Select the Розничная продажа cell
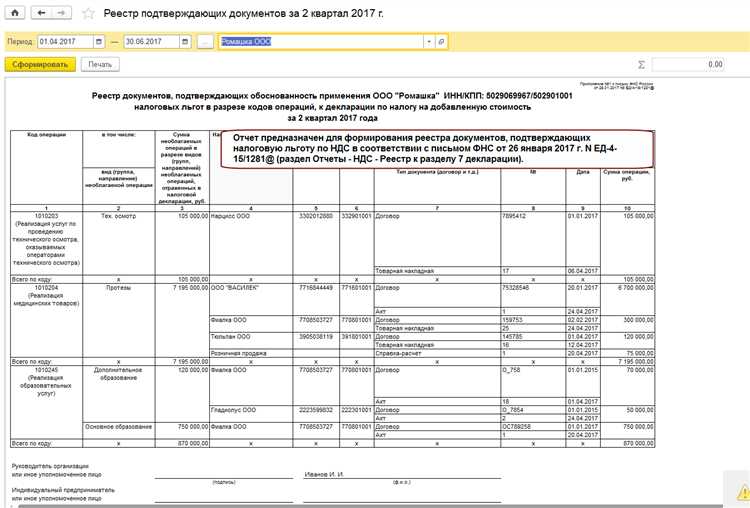Screen dimensions: 750x508 (x=251, y=353)
